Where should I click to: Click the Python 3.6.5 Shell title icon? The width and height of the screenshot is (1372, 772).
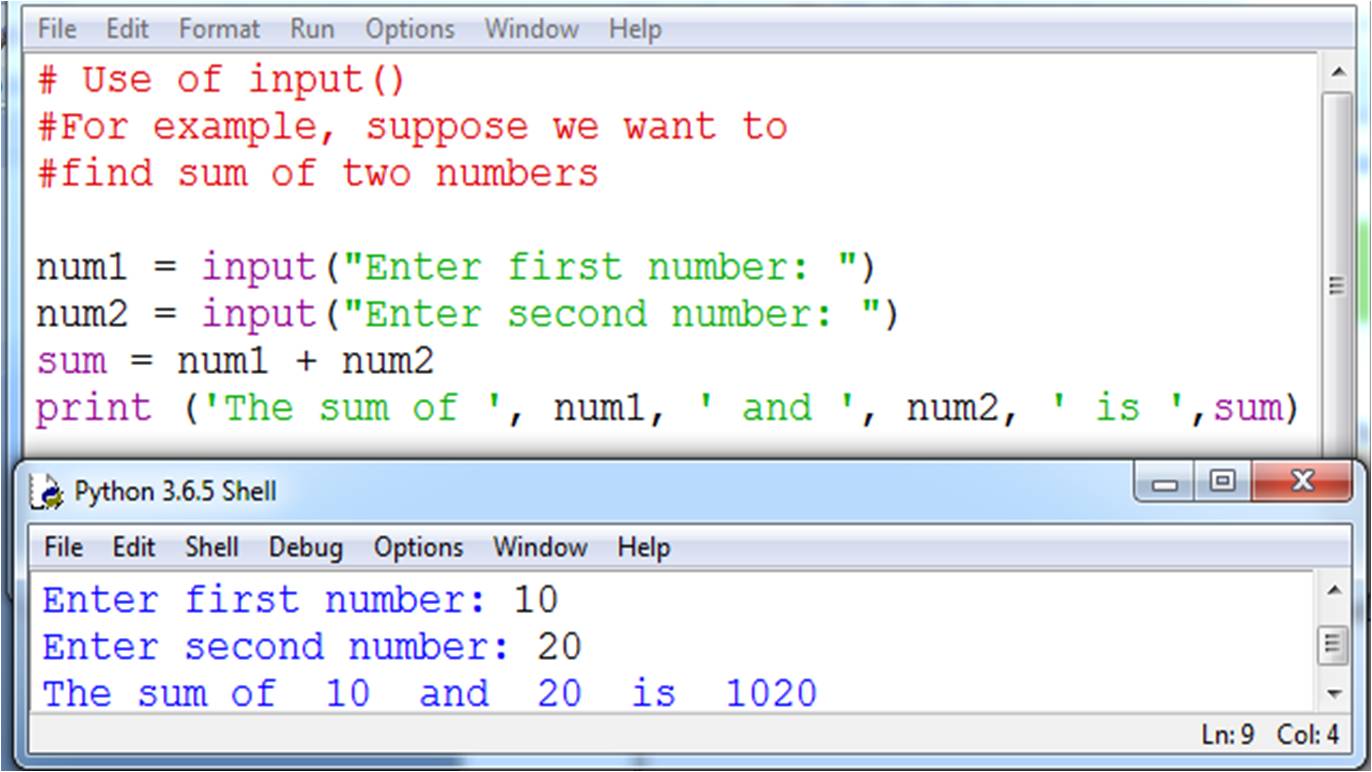(46, 491)
